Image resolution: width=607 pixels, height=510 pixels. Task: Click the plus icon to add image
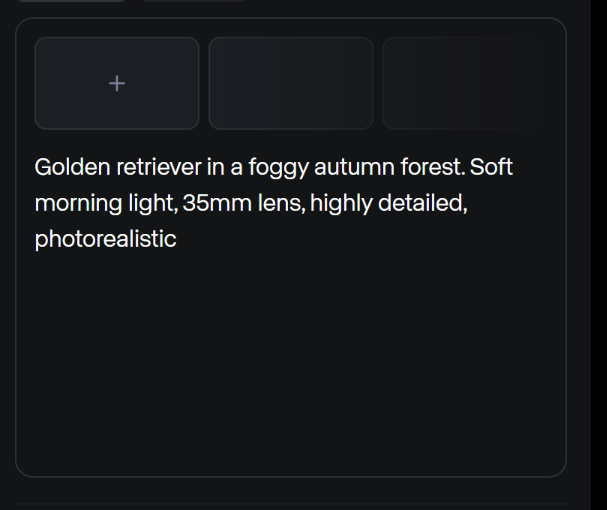(117, 84)
